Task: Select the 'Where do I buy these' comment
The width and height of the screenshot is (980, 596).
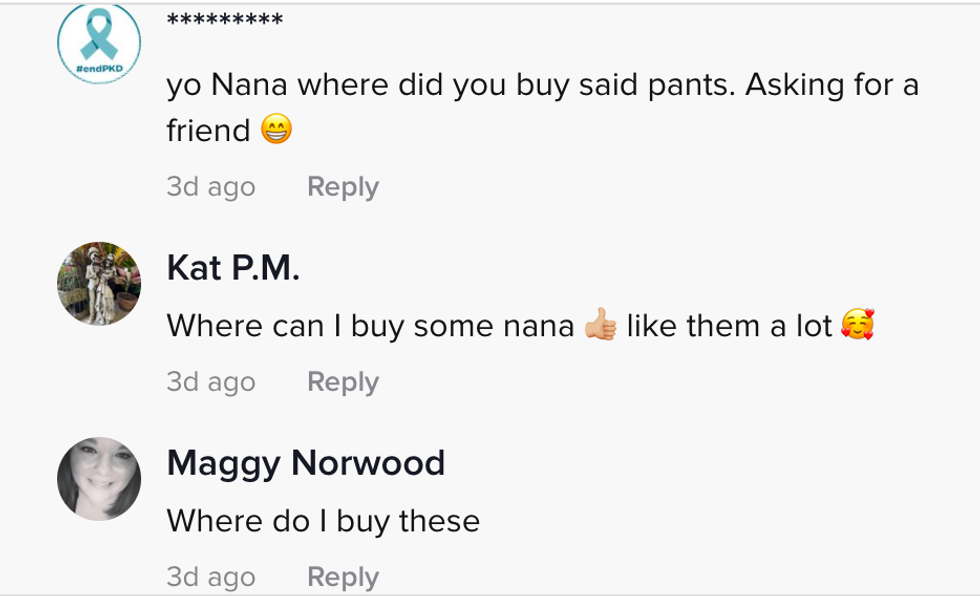Action: click(322, 521)
